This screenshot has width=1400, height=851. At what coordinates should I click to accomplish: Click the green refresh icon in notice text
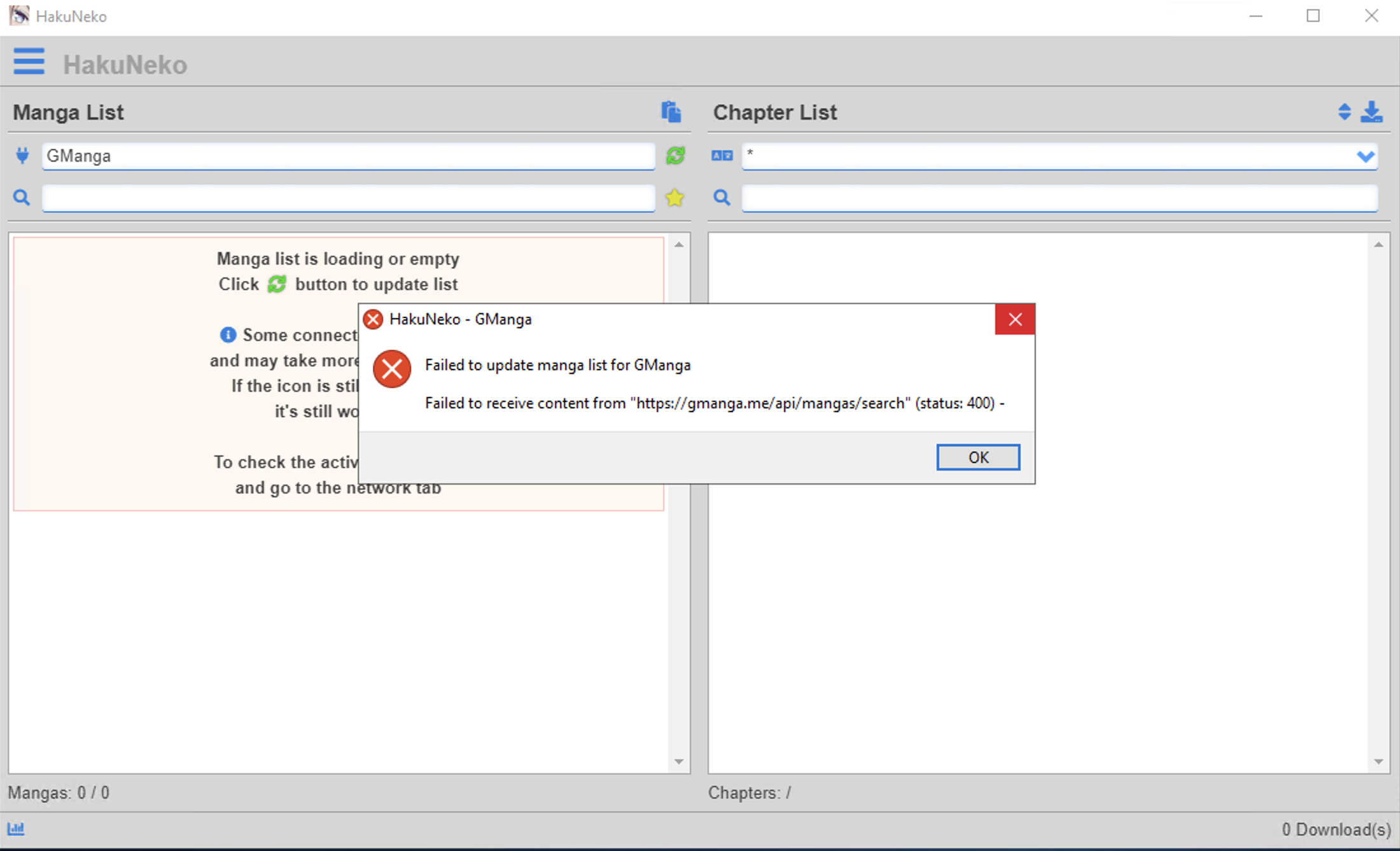click(x=277, y=284)
